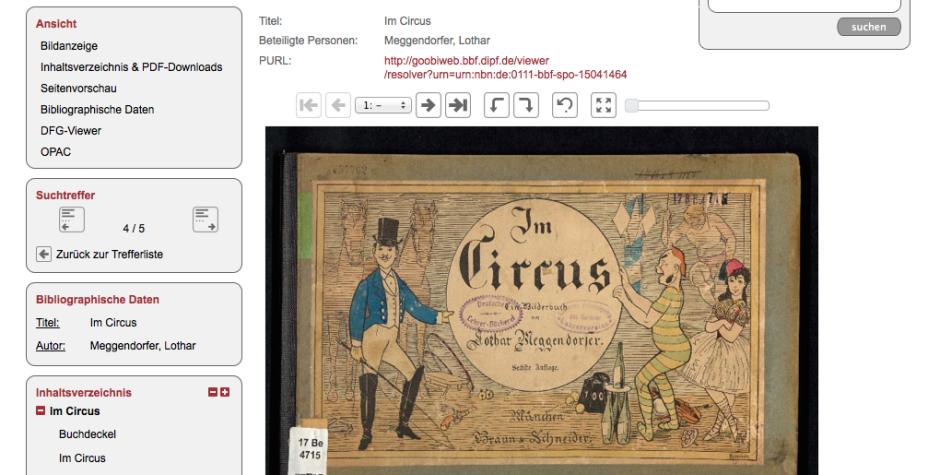Click the zoom slider handle
The height and width of the screenshot is (475, 940).
[631, 106]
